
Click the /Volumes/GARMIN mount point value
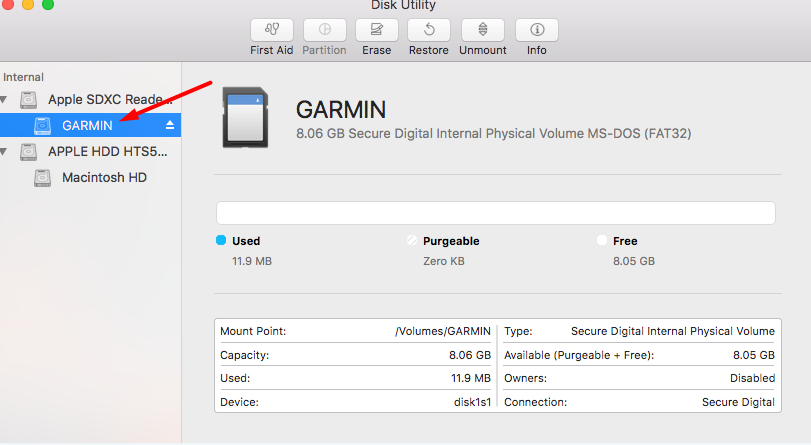[x=443, y=331]
